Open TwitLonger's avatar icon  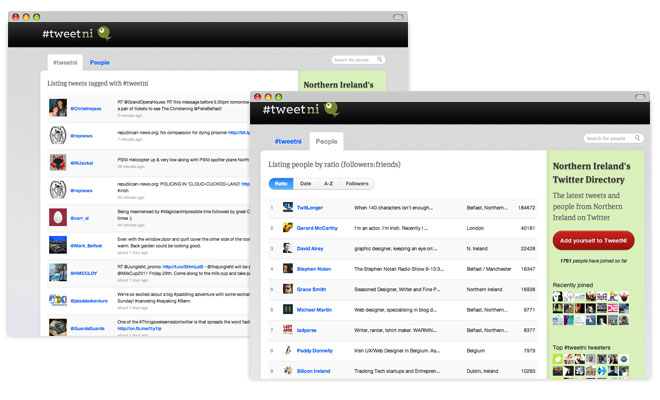(x=288, y=207)
